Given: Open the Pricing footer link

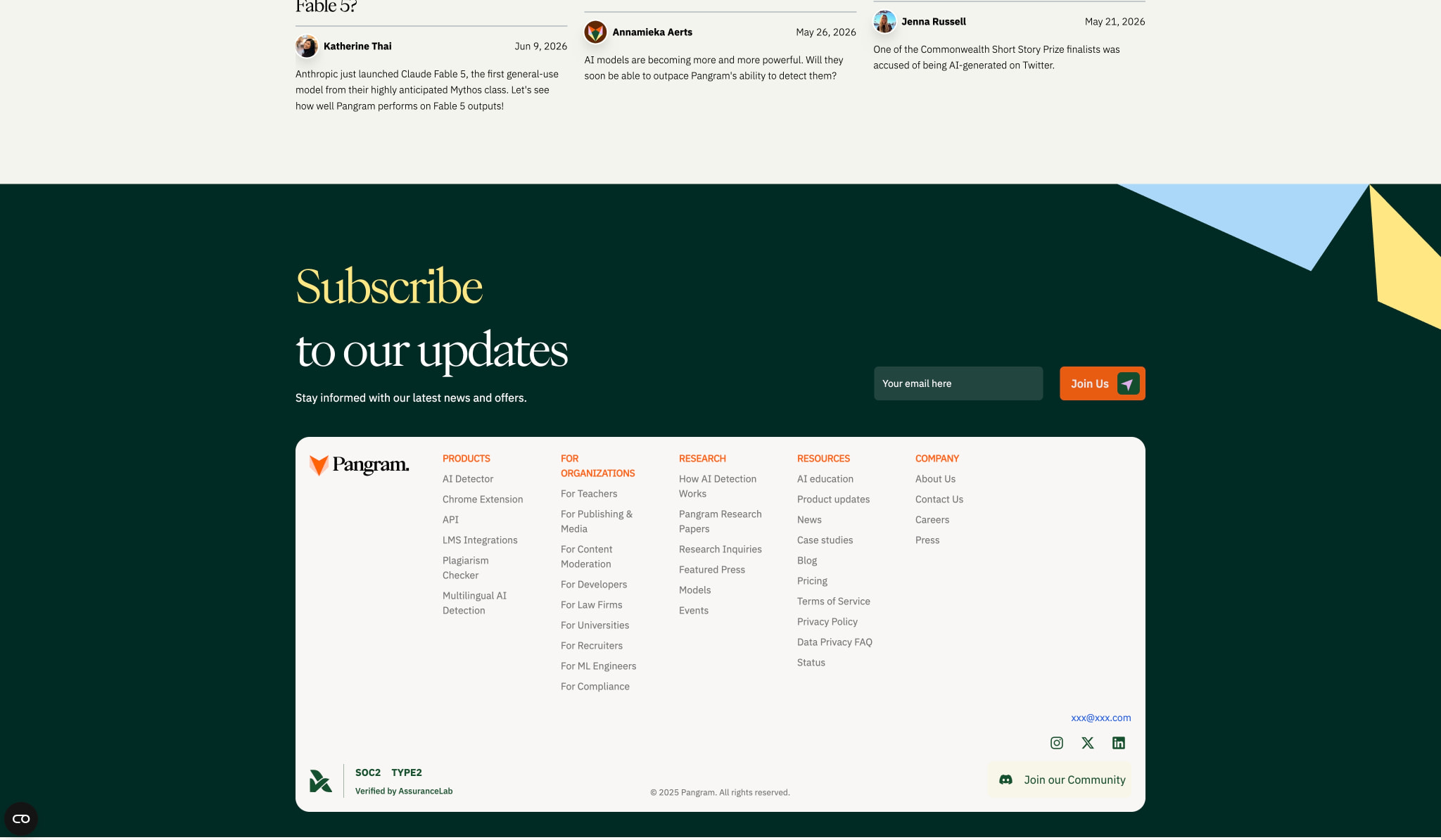Looking at the screenshot, I should pos(813,581).
